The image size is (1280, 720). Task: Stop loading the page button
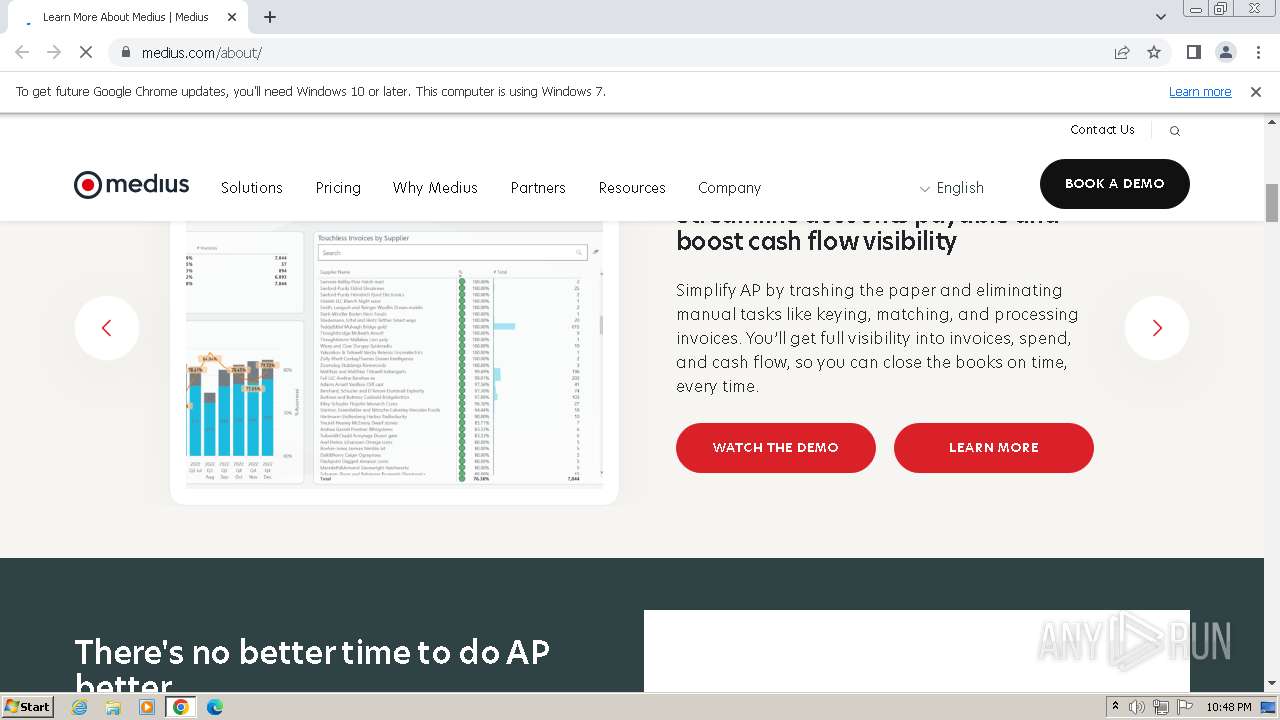pos(86,52)
